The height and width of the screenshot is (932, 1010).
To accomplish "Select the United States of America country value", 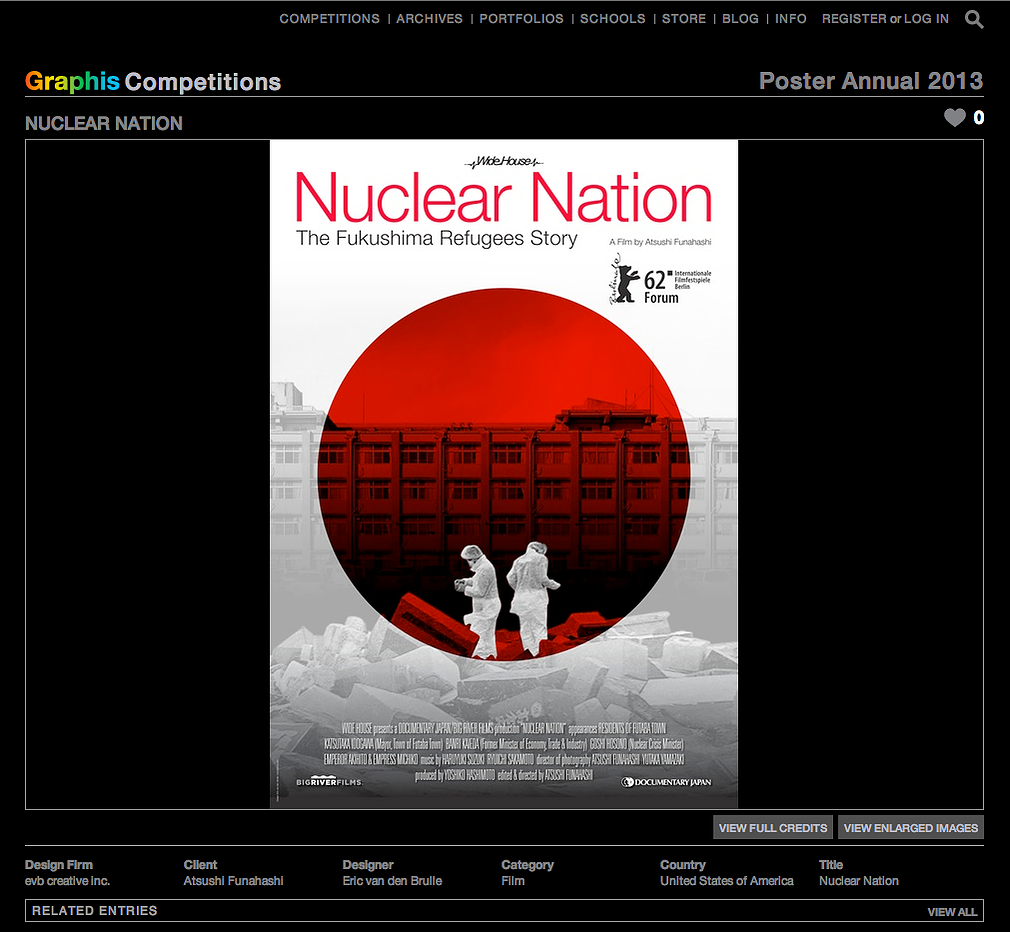I will (x=727, y=880).
